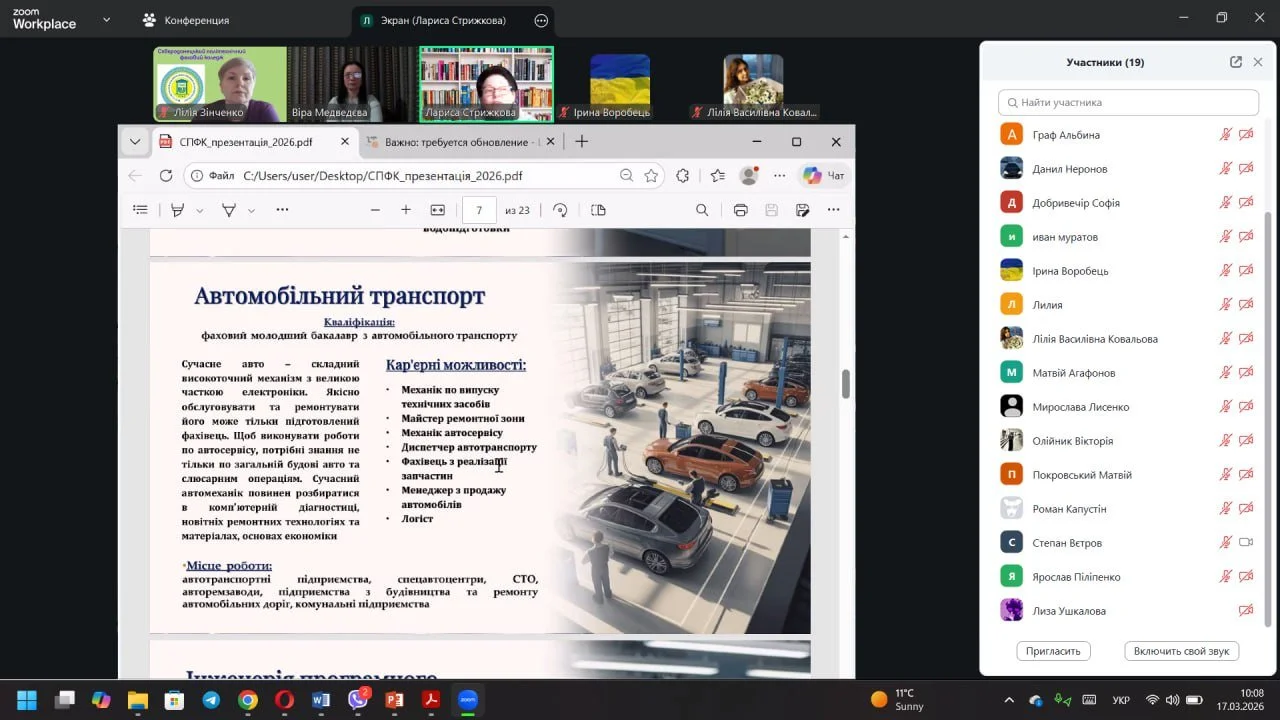Open the browser tab actions chevron
1280x720 pixels.
tap(135, 142)
